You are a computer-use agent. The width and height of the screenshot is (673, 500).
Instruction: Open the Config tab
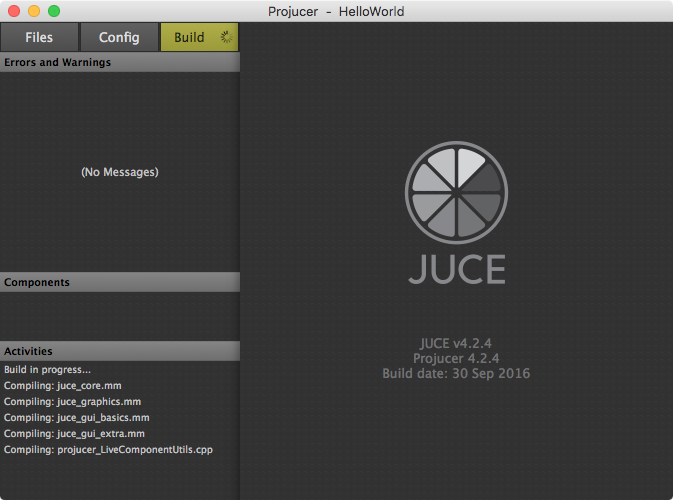119,37
